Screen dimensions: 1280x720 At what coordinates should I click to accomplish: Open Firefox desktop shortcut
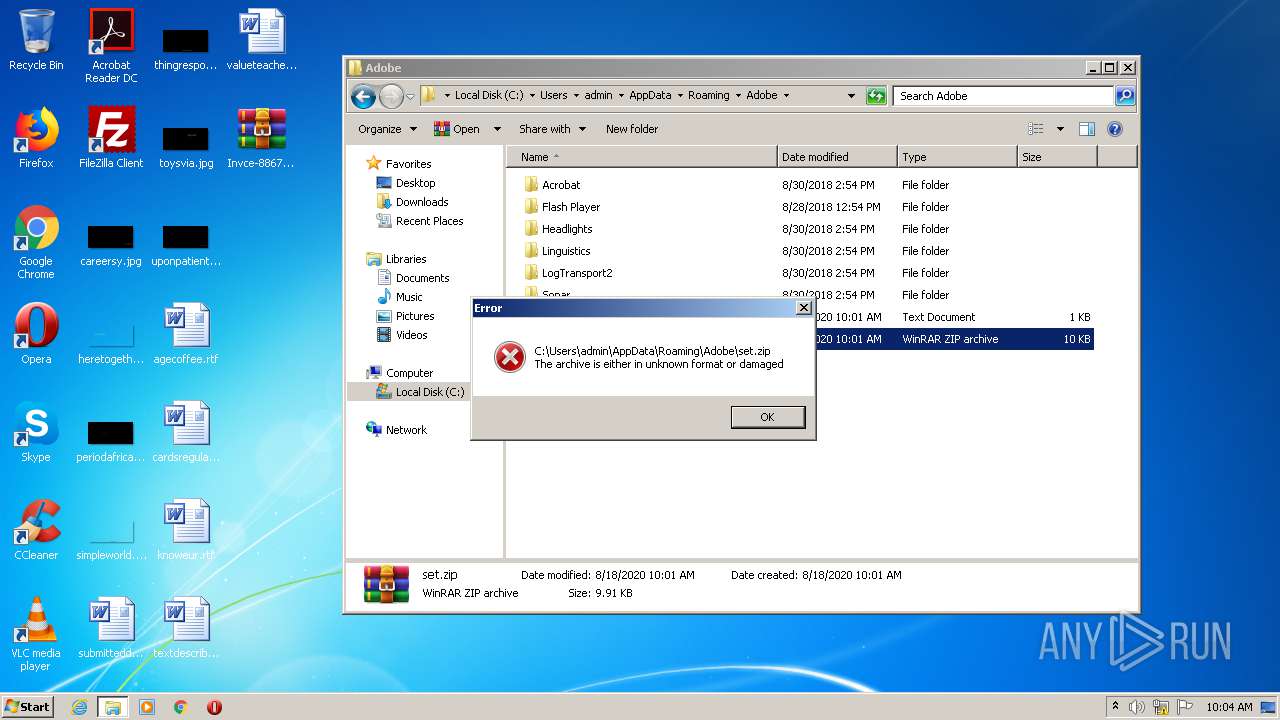[x=36, y=138]
